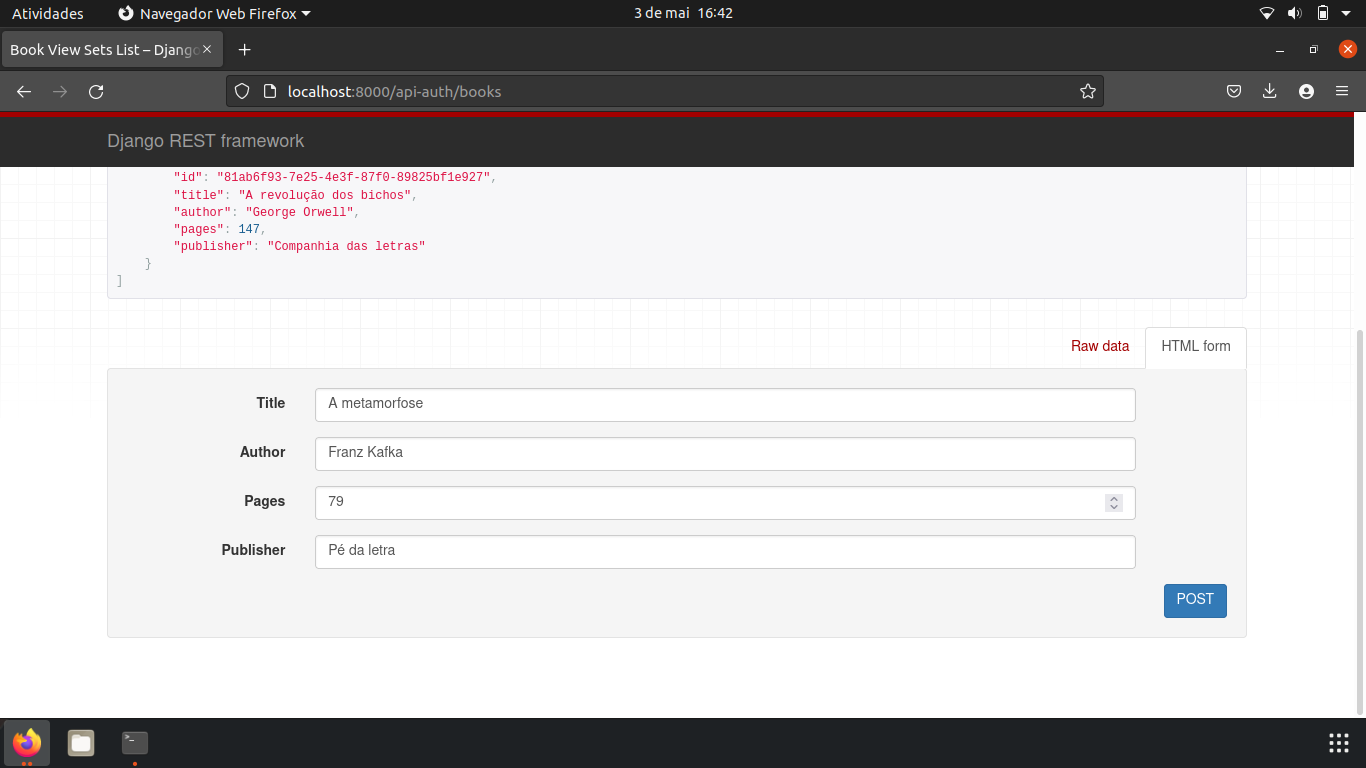Open the Activities overview
The height and width of the screenshot is (768, 1366).
tap(47, 13)
